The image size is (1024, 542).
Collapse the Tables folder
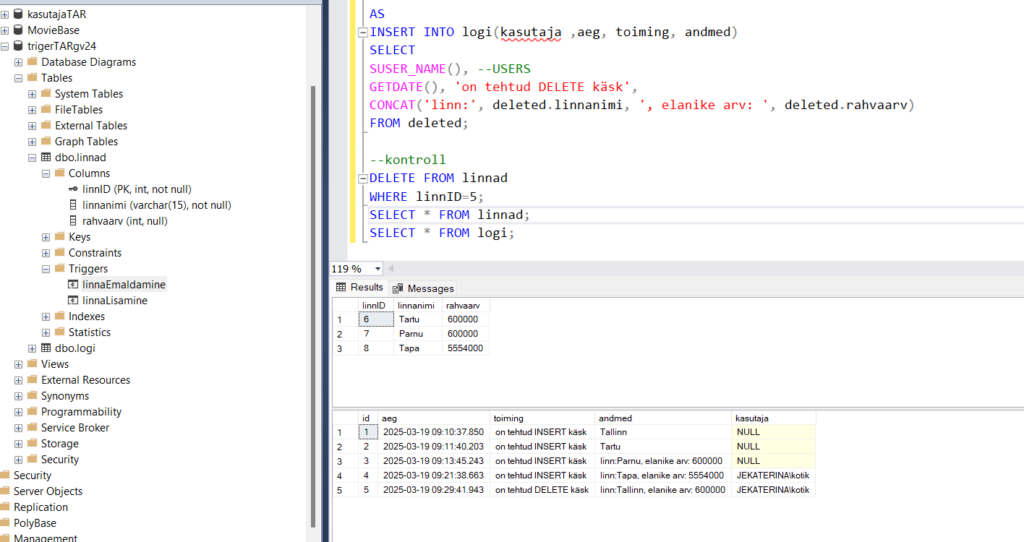[18, 78]
